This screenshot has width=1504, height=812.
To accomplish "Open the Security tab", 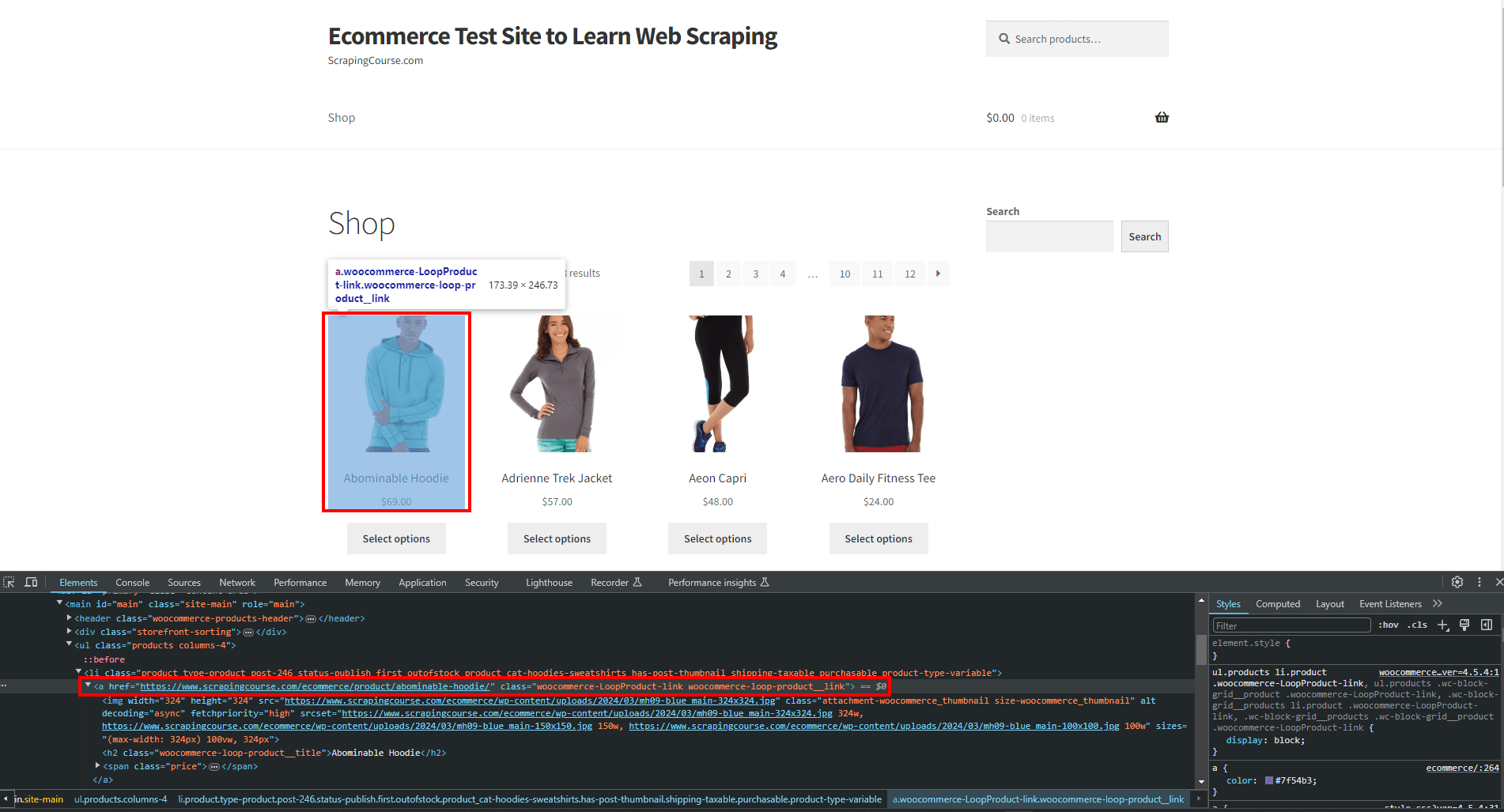I will click(482, 582).
